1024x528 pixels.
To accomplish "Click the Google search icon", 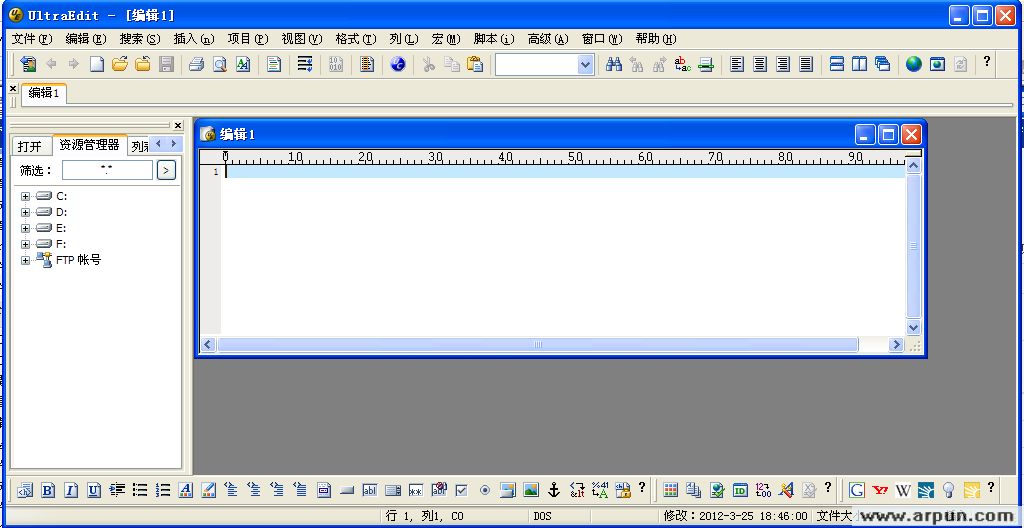I will [857, 490].
